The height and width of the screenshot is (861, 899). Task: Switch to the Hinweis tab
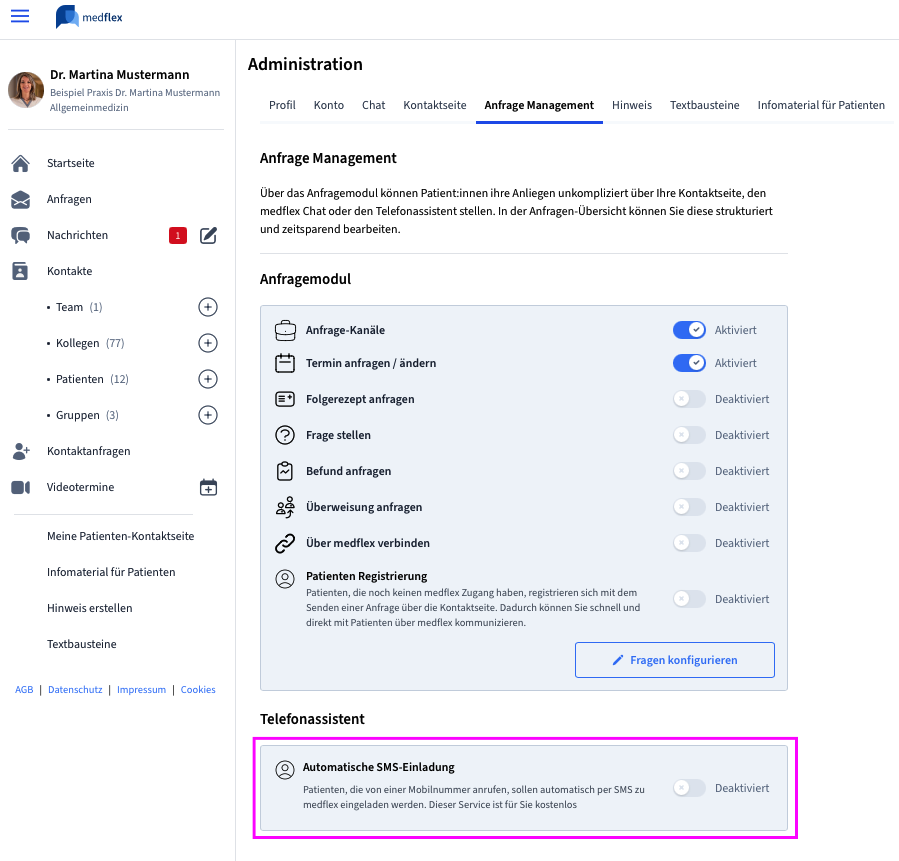tap(632, 105)
